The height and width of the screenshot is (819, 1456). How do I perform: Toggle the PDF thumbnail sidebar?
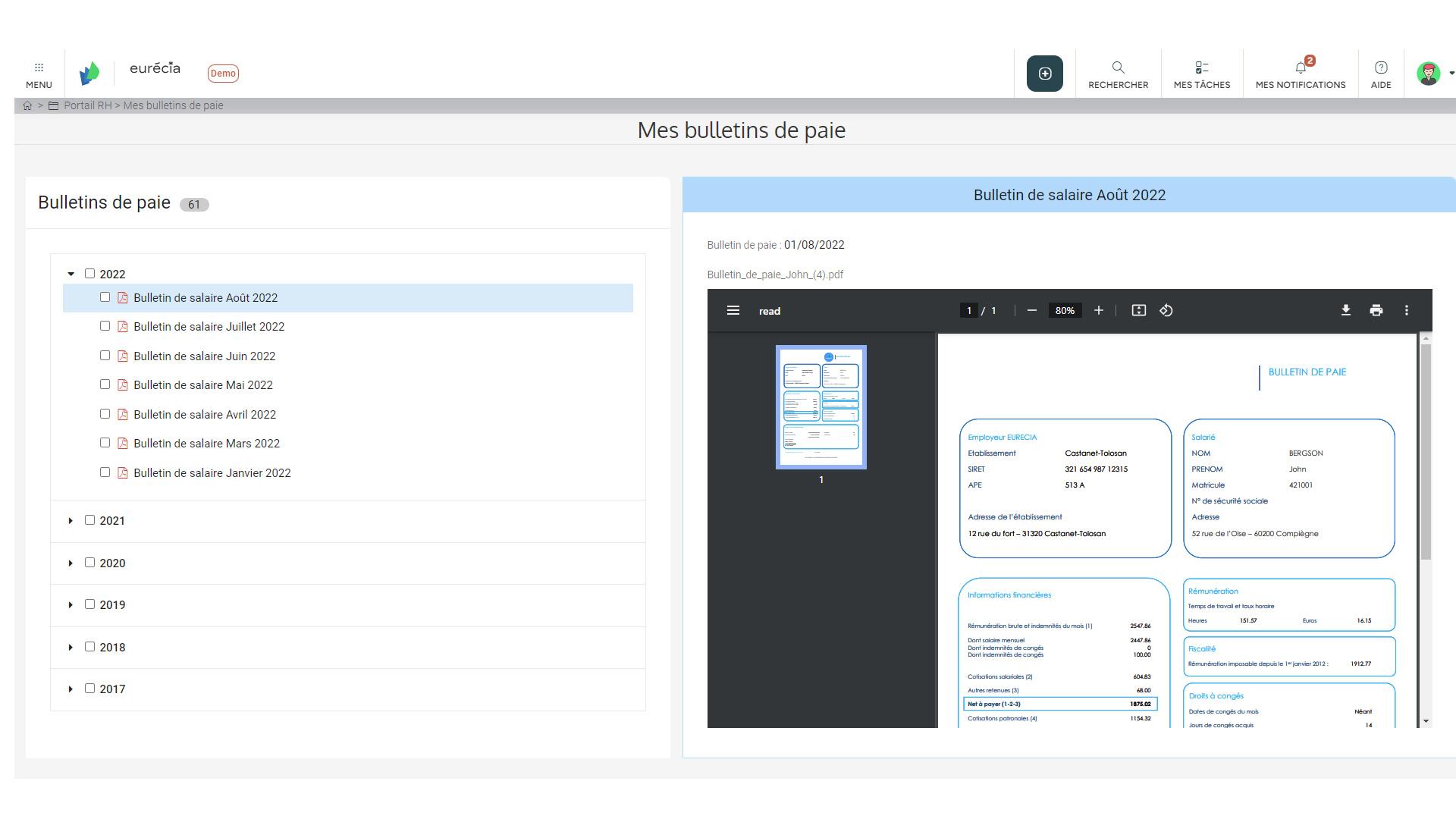(733, 310)
